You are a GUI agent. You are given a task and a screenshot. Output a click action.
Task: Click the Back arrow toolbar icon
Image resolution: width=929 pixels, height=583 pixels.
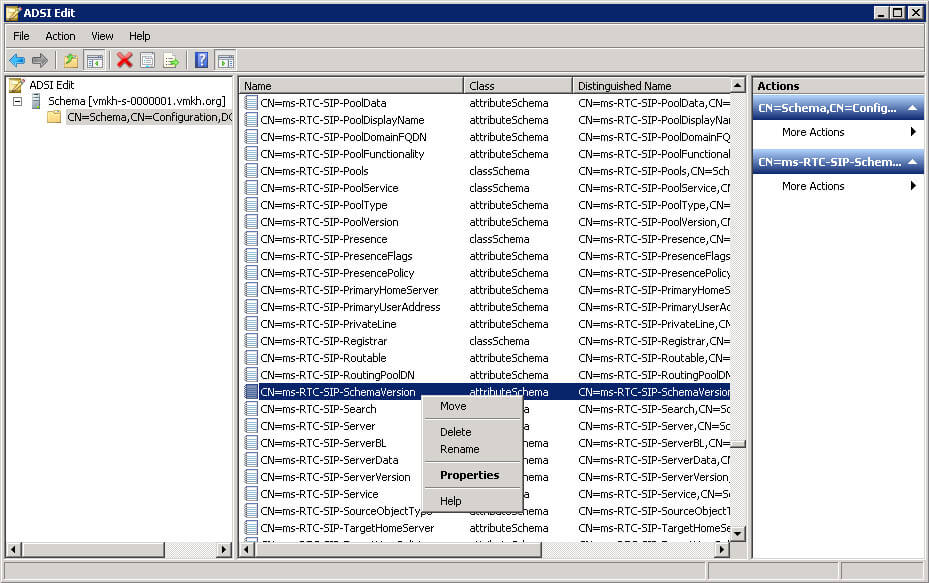click(x=17, y=60)
